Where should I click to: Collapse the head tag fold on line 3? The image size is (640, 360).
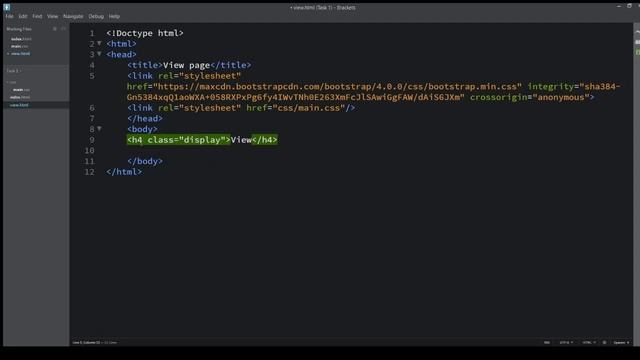click(x=99, y=54)
